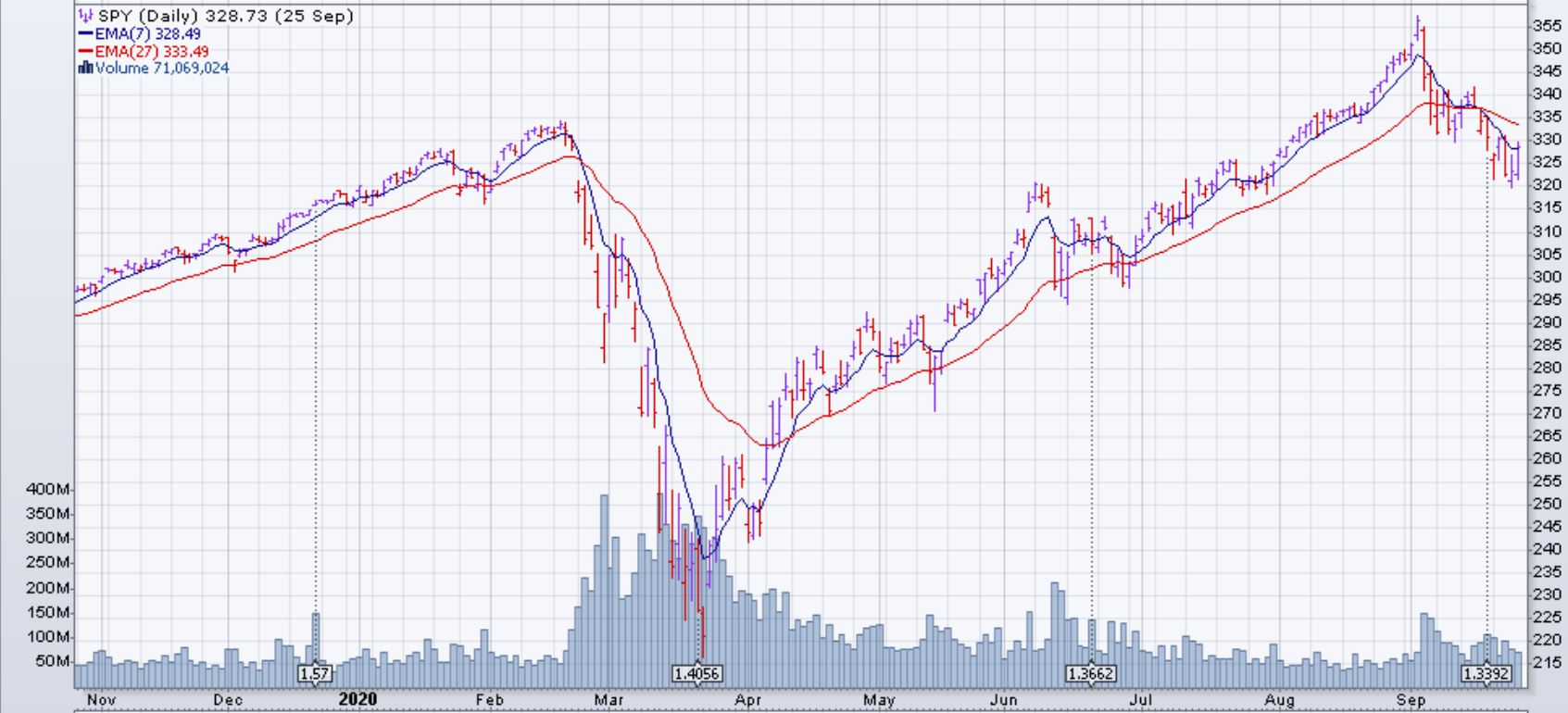The width and height of the screenshot is (1568, 713).
Task: Click the volume bars icon in legend
Action: 86,68
